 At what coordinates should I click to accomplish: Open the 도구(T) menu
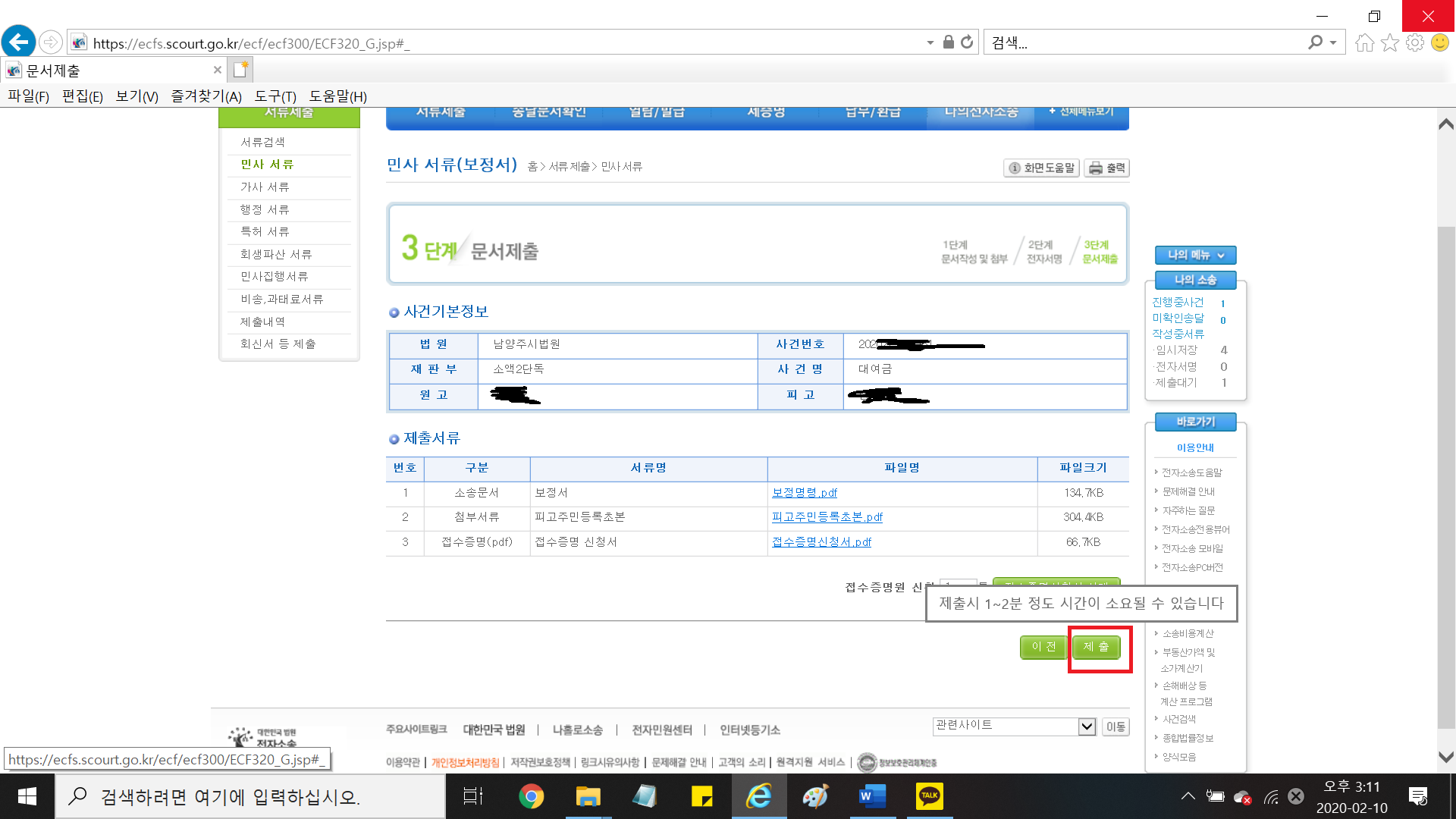tap(275, 96)
